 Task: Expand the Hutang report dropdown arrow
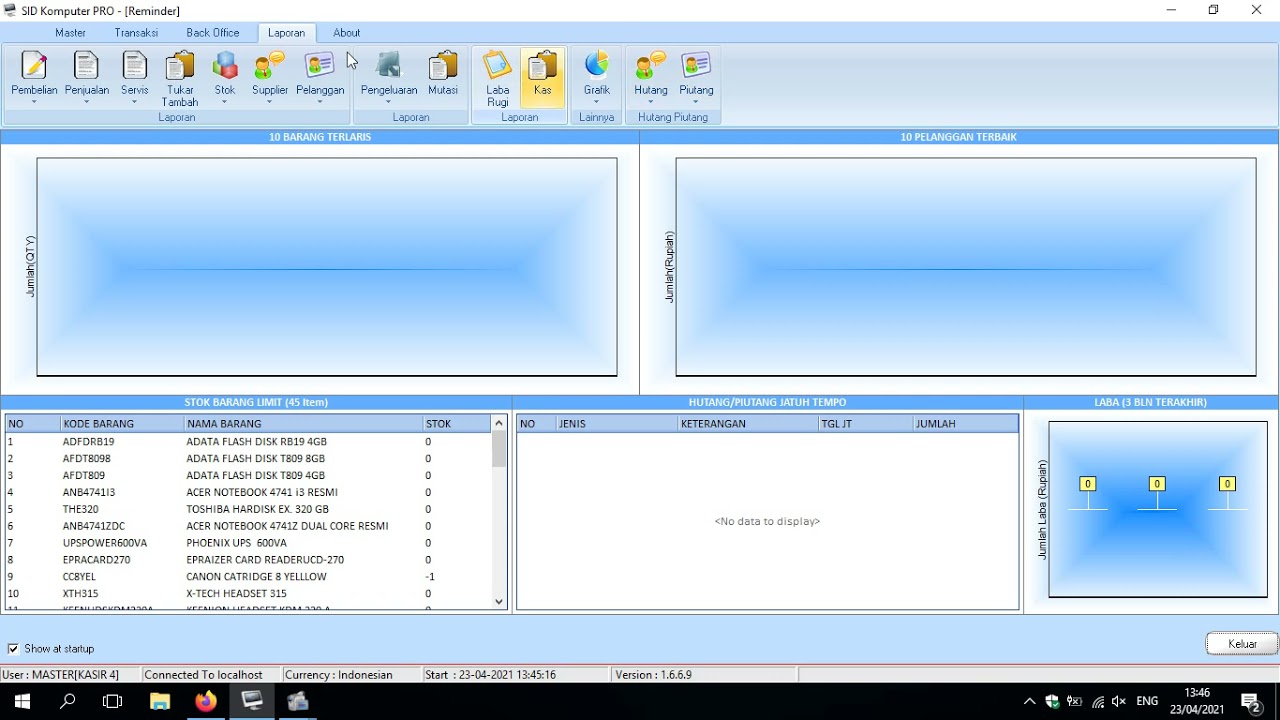coord(651,101)
